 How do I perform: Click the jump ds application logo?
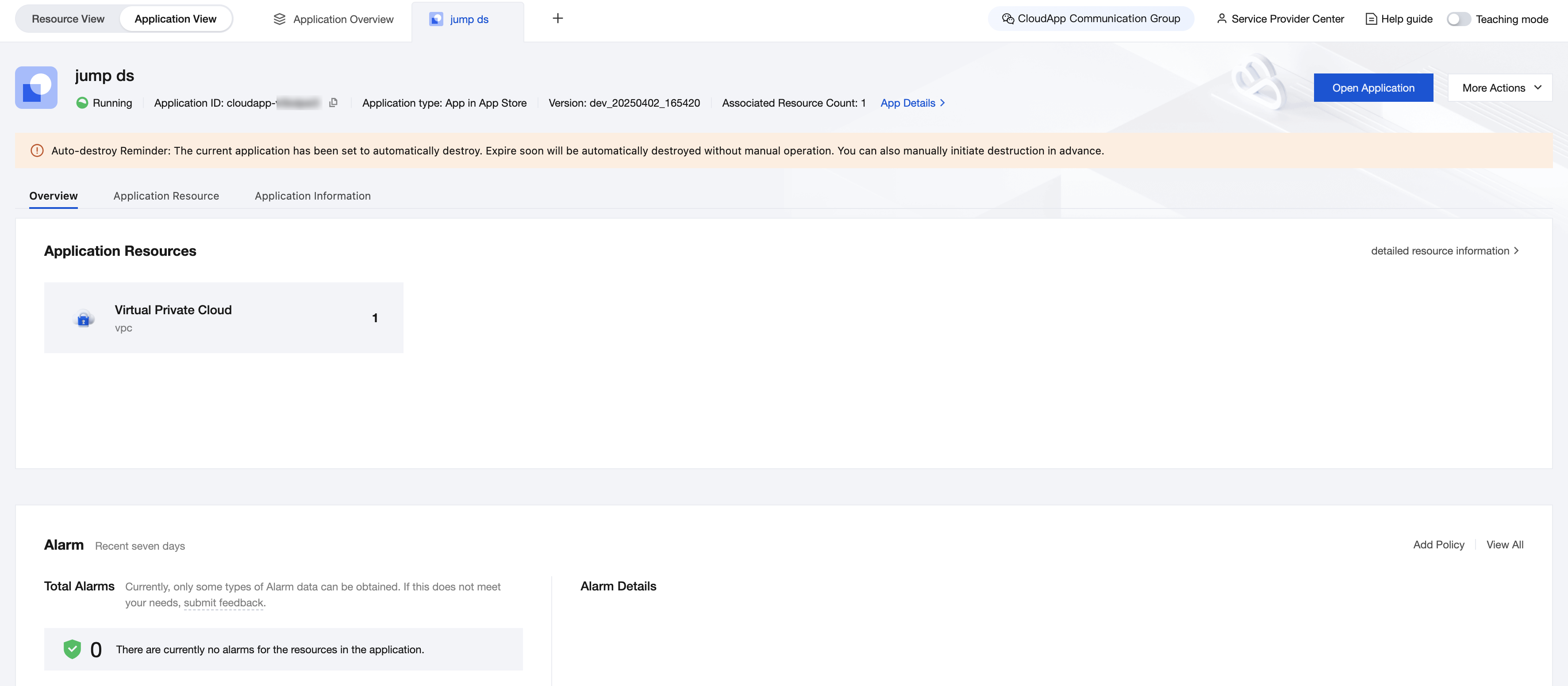point(37,88)
